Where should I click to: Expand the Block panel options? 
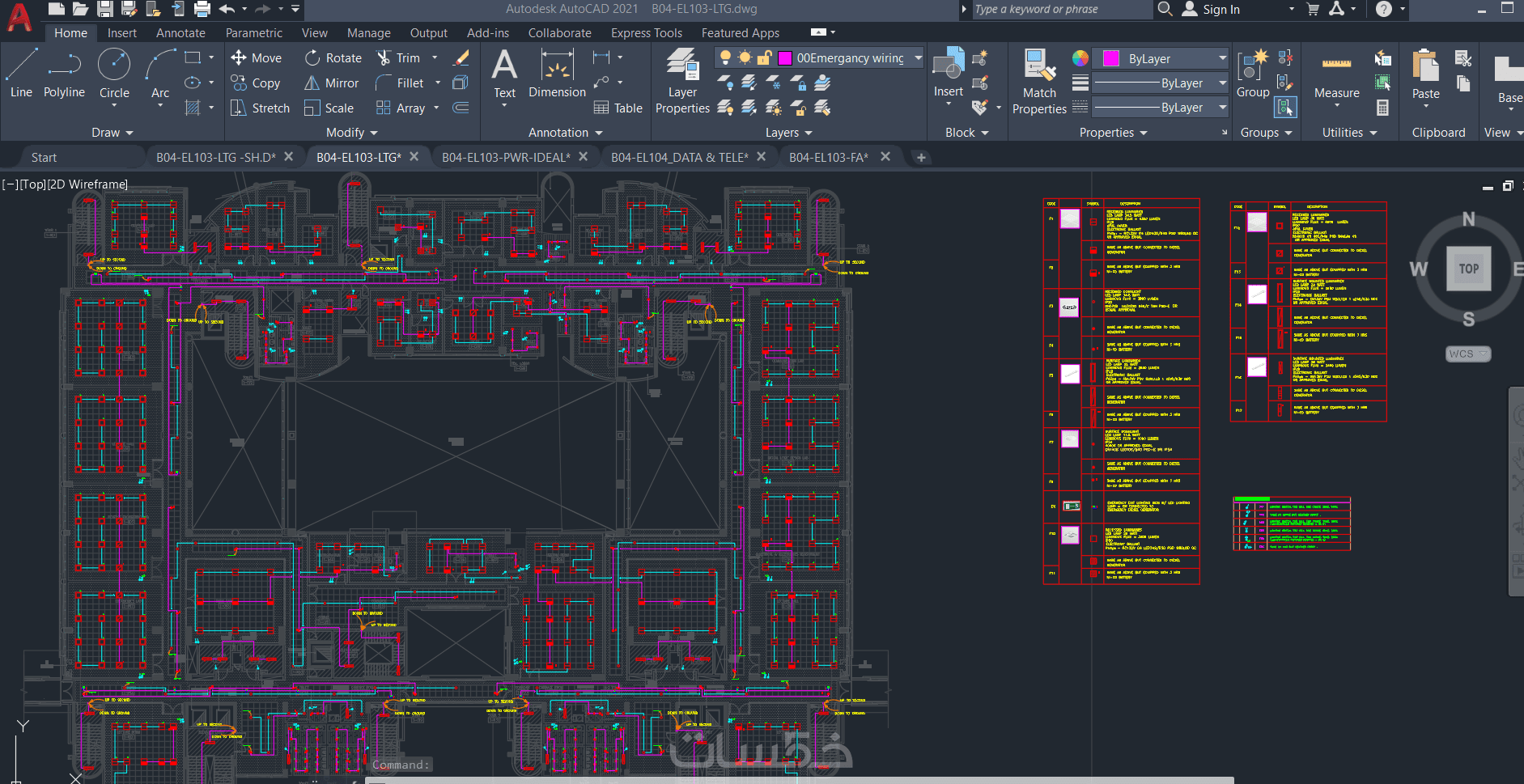click(x=967, y=133)
